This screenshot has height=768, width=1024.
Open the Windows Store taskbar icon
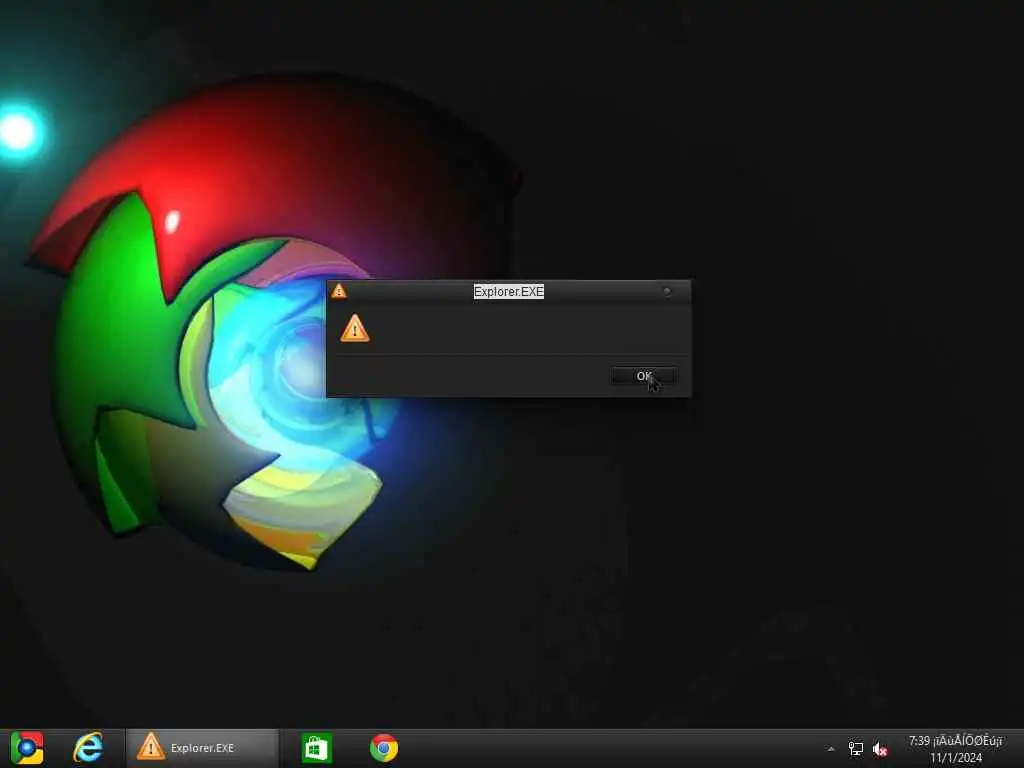(x=317, y=748)
